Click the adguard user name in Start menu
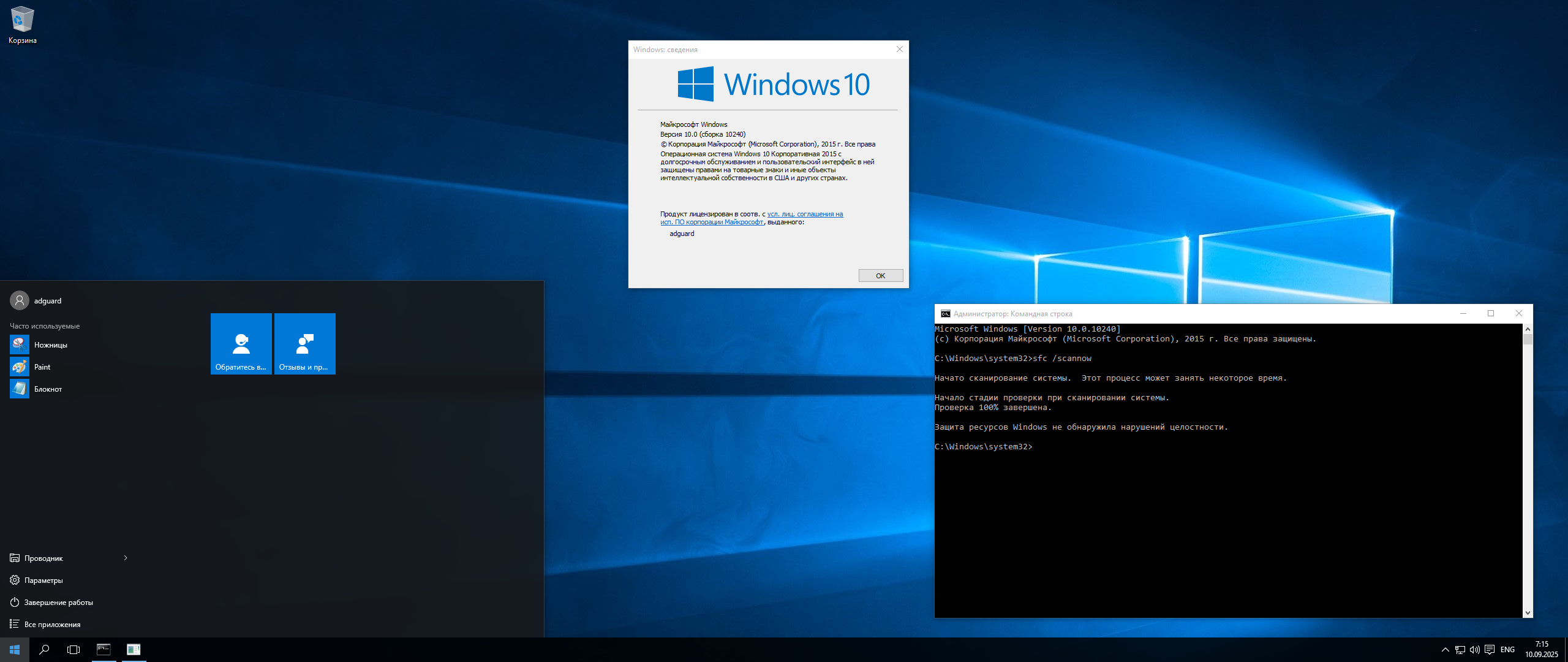This screenshot has width=1568, height=662. tap(48, 301)
